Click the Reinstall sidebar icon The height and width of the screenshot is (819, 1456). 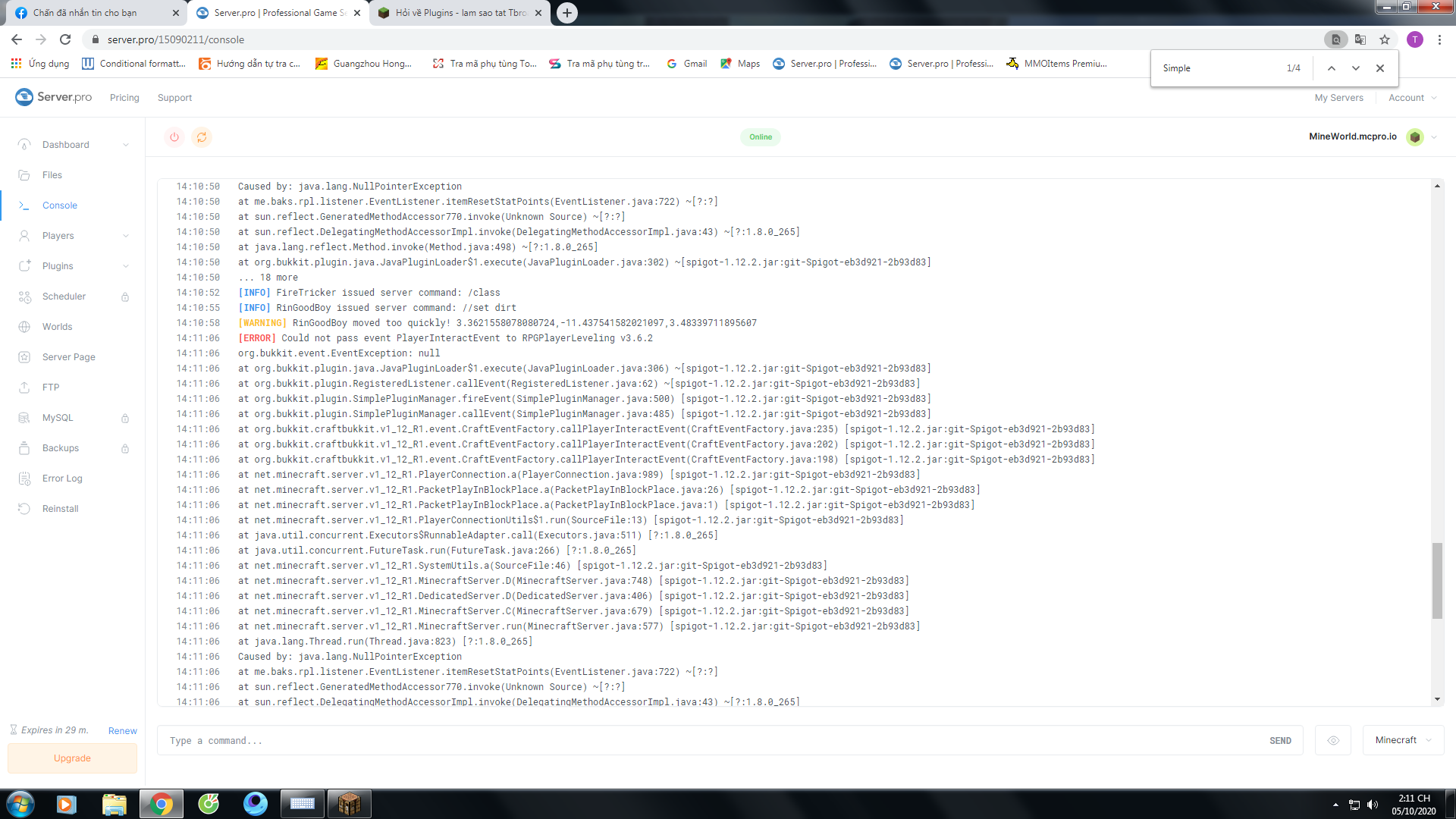pos(25,509)
